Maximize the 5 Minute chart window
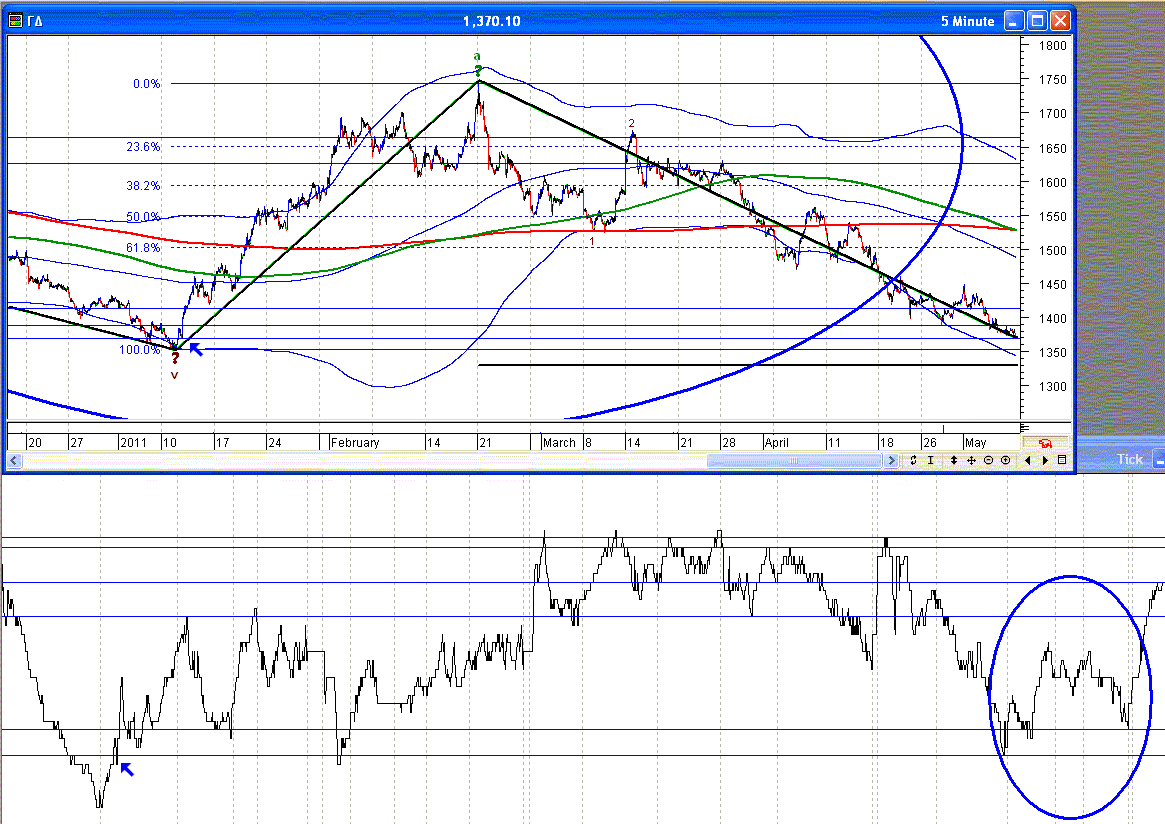 tap(1038, 21)
